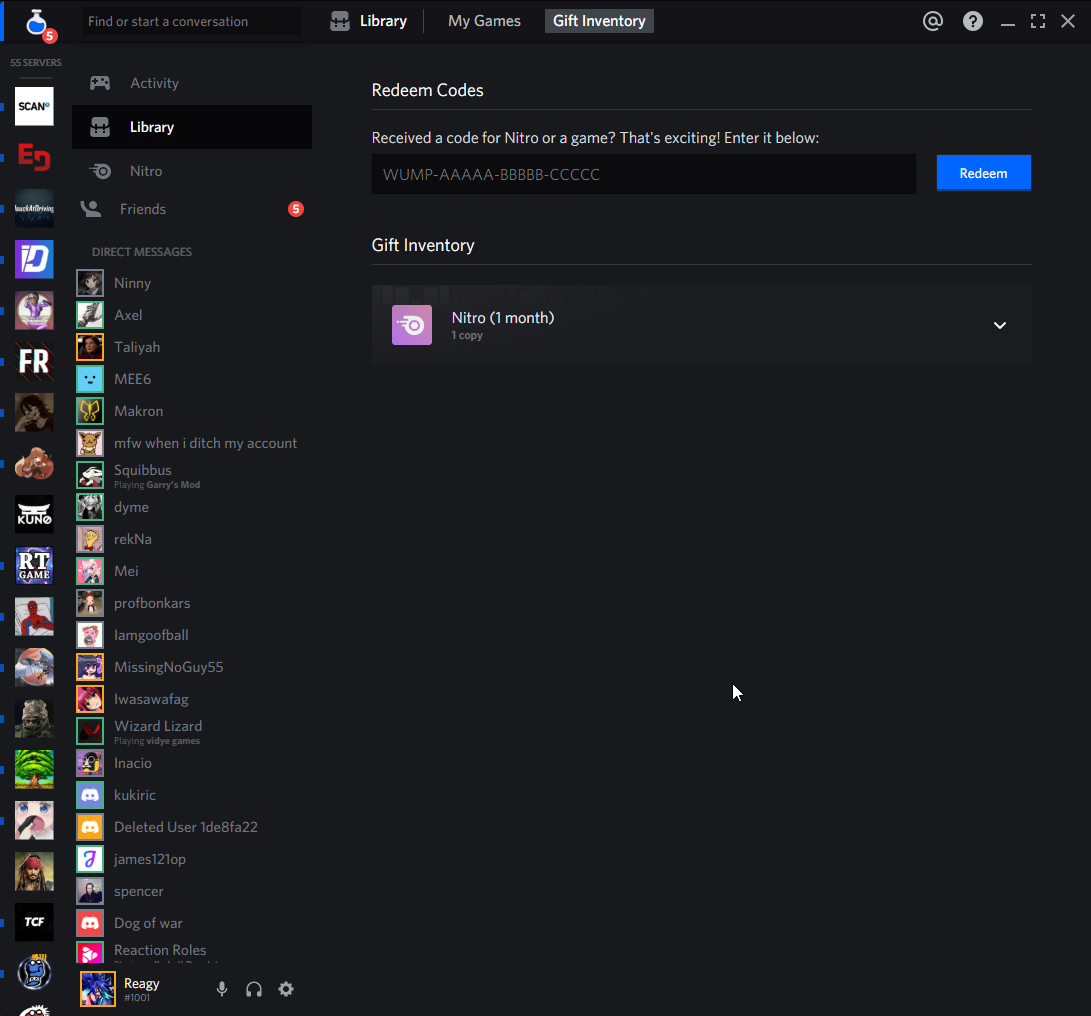Open the blue gorilla server icon

pyautogui.click(x=34, y=973)
